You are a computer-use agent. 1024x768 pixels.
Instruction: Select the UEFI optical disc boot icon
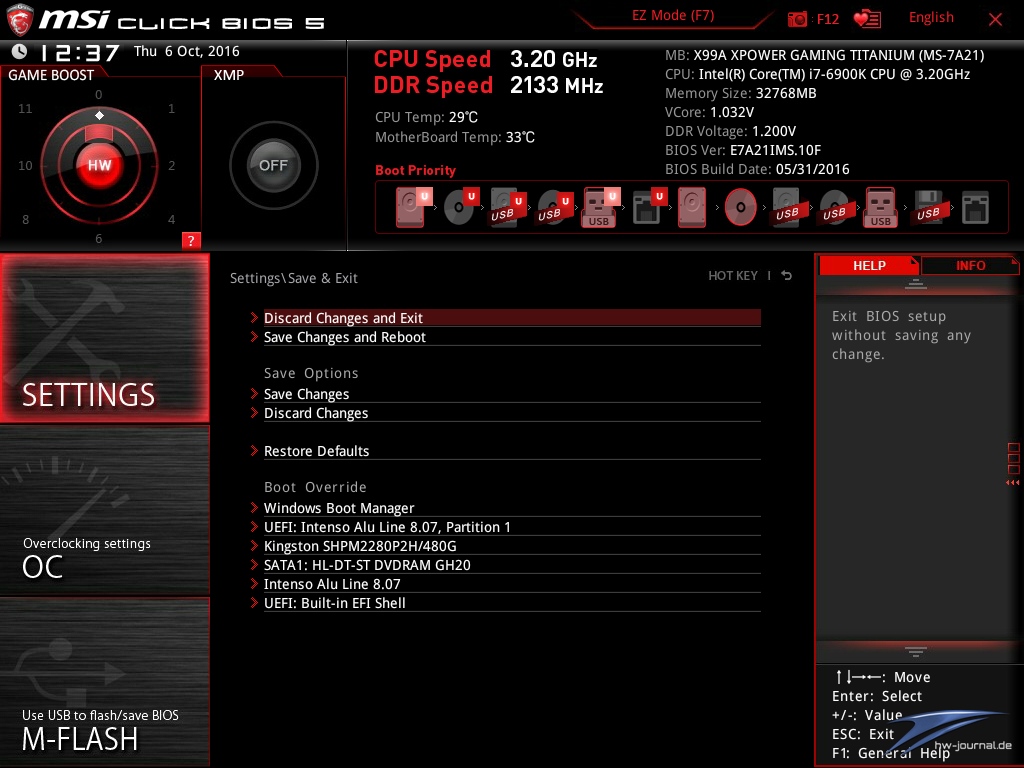tap(460, 207)
